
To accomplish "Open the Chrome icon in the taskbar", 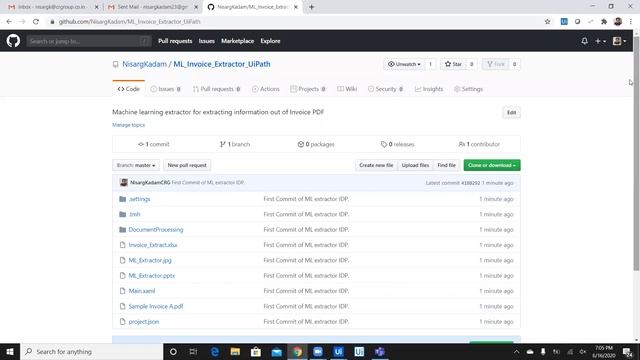I will tap(297, 351).
